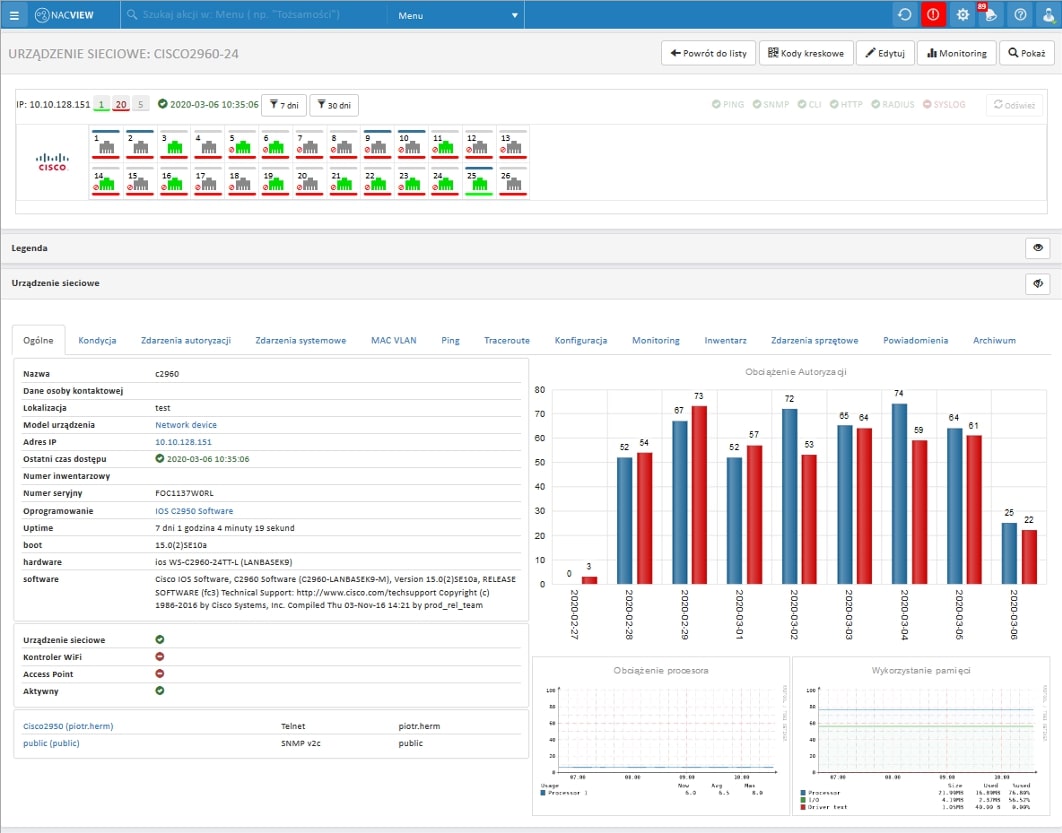Toggle the Legenda section visibility eye

point(1038,248)
